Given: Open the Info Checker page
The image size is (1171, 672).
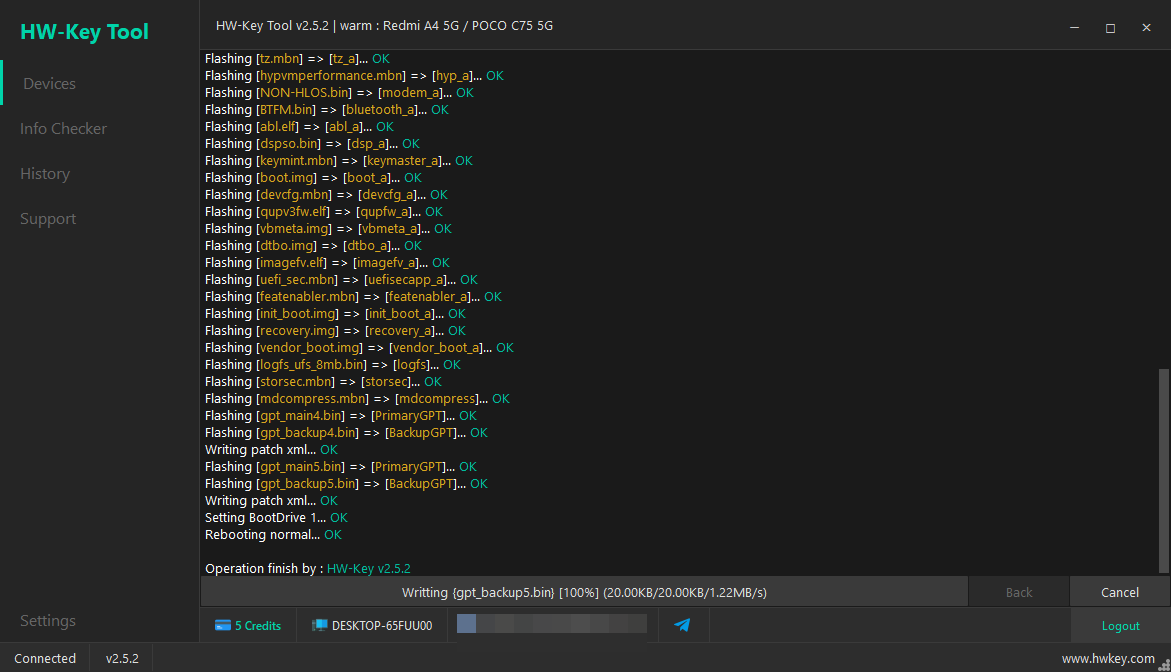Looking at the screenshot, I should click(x=63, y=128).
